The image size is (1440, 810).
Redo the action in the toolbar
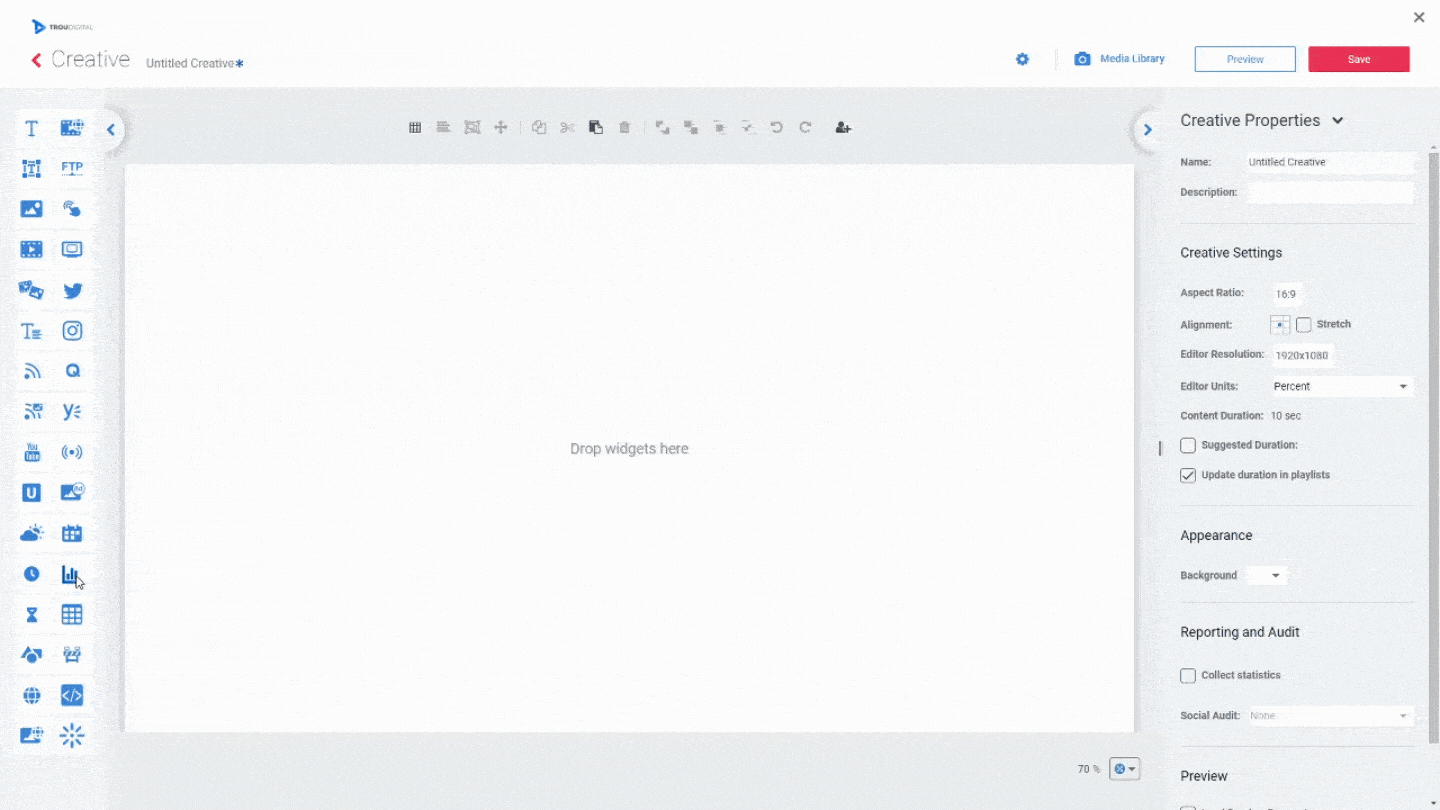[805, 127]
